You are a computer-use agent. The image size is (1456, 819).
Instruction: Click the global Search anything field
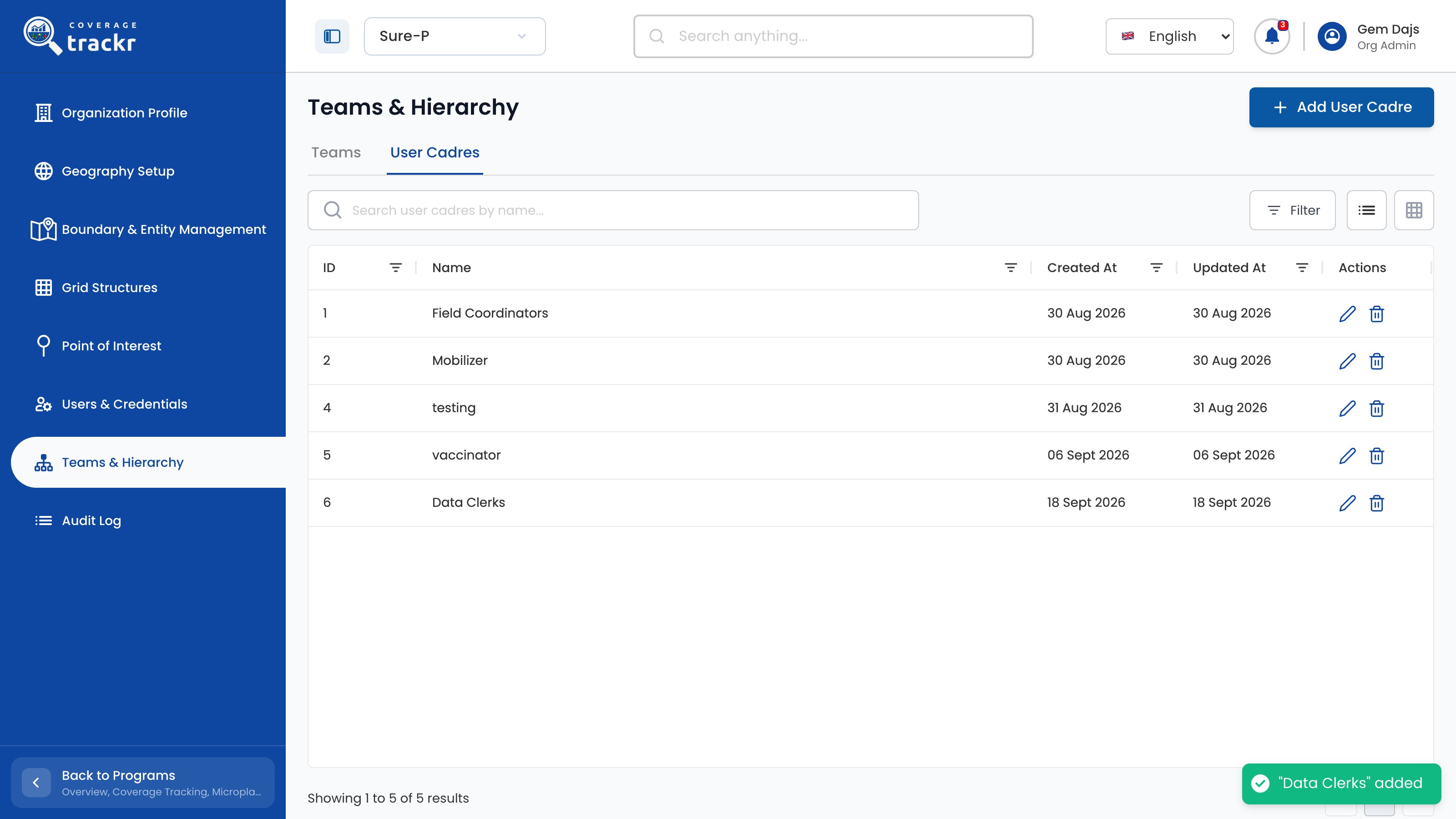click(x=833, y=36)
